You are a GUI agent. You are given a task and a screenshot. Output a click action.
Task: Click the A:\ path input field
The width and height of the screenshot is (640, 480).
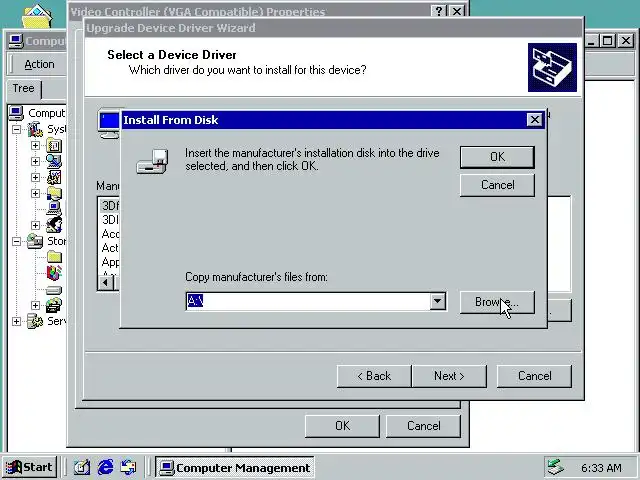308,301
